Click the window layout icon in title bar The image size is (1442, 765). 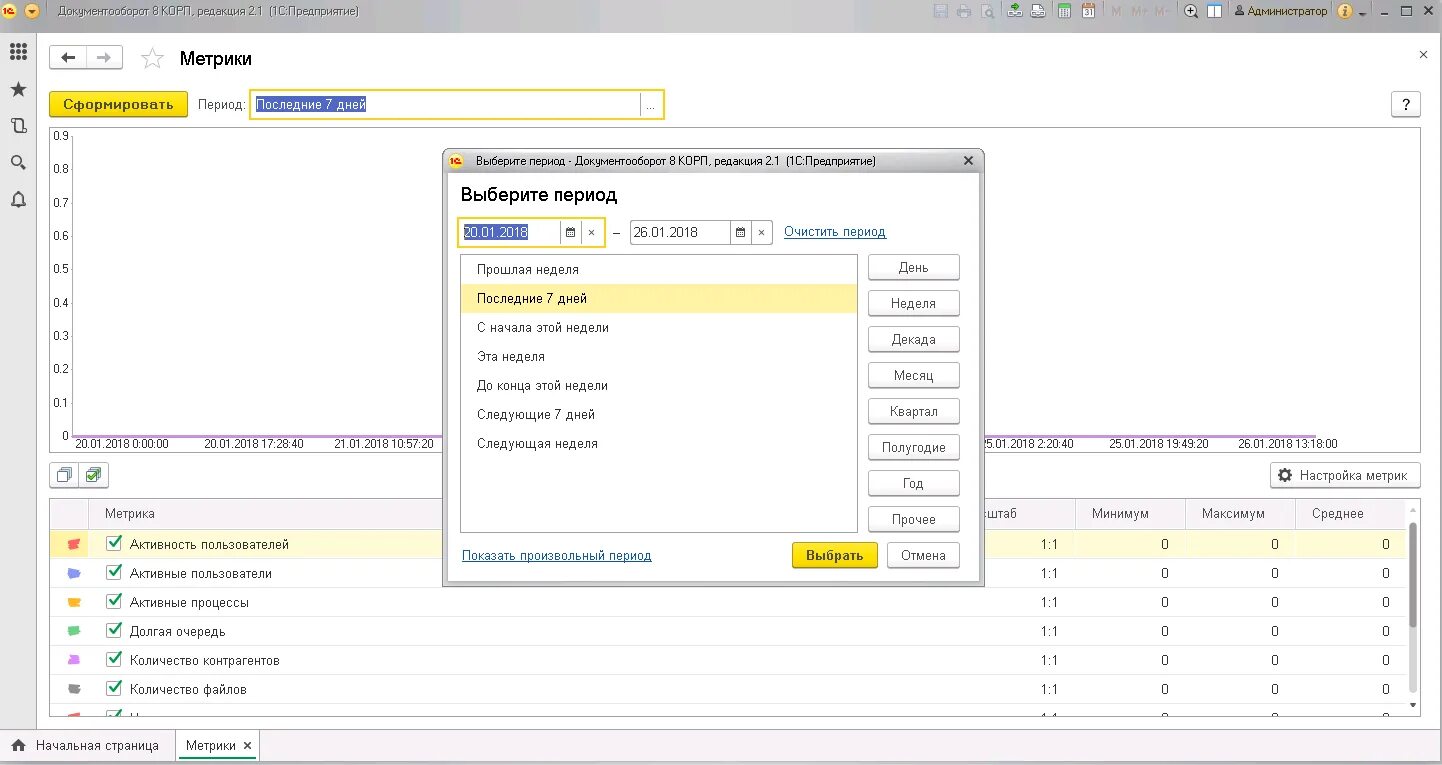[1214, 11]
